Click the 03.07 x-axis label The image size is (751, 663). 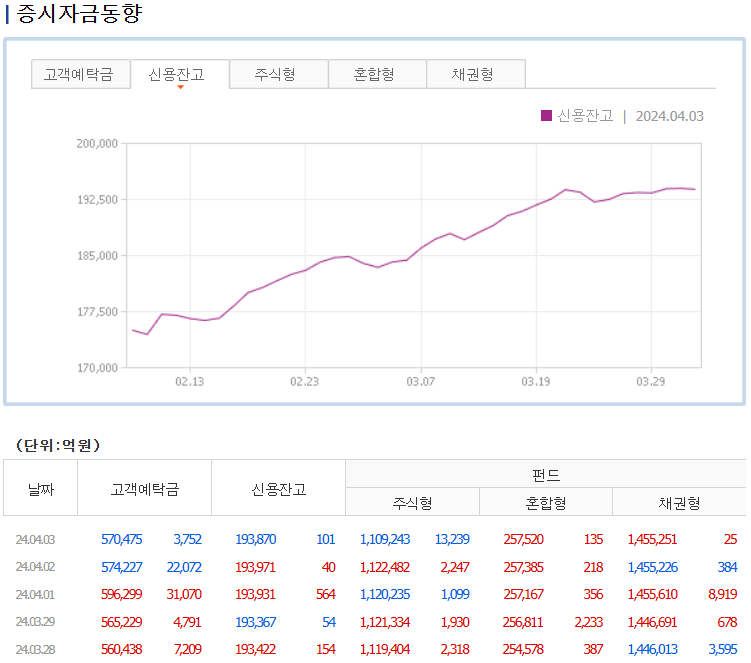421,382
